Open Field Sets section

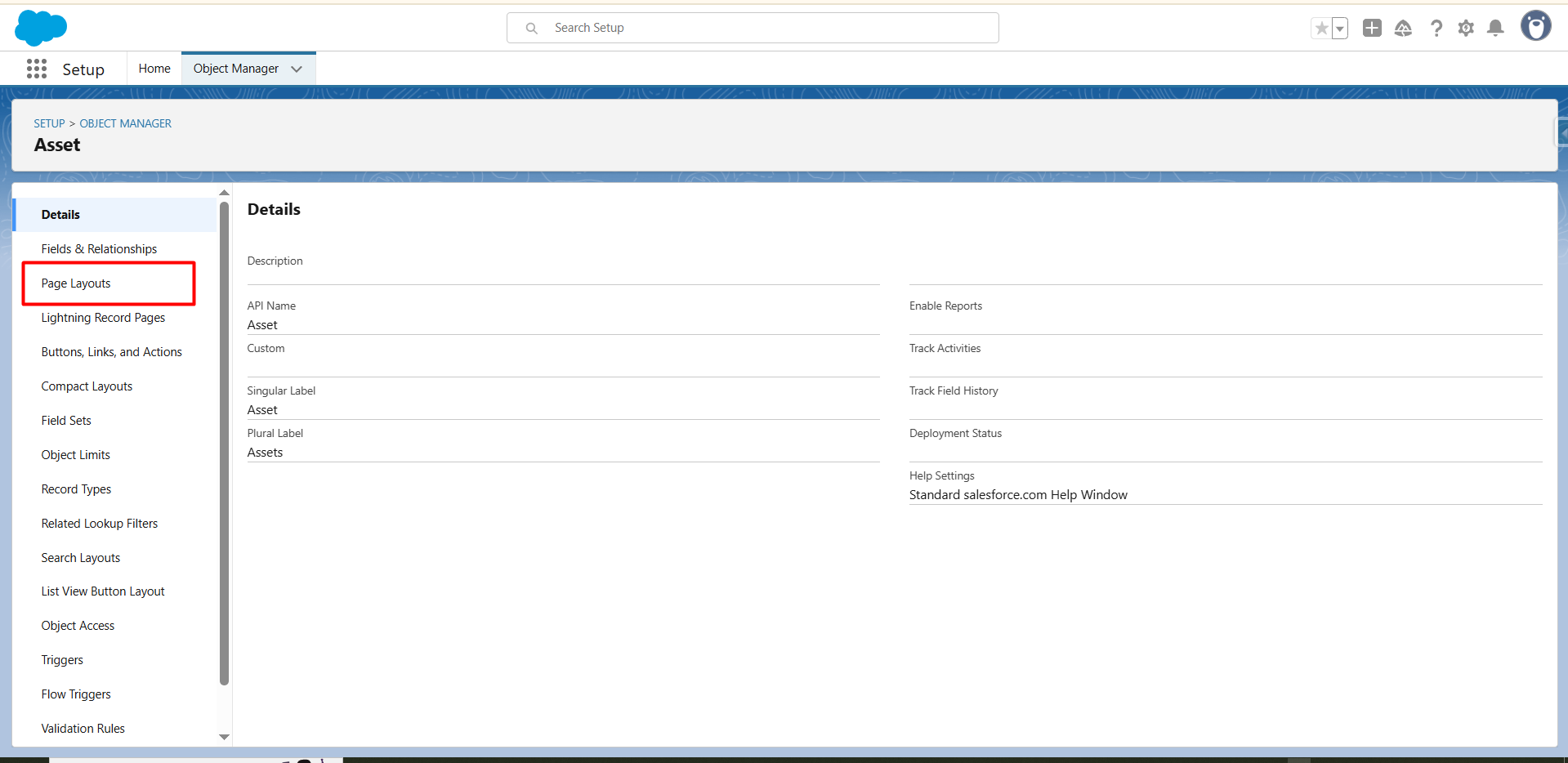coord(66,421)
